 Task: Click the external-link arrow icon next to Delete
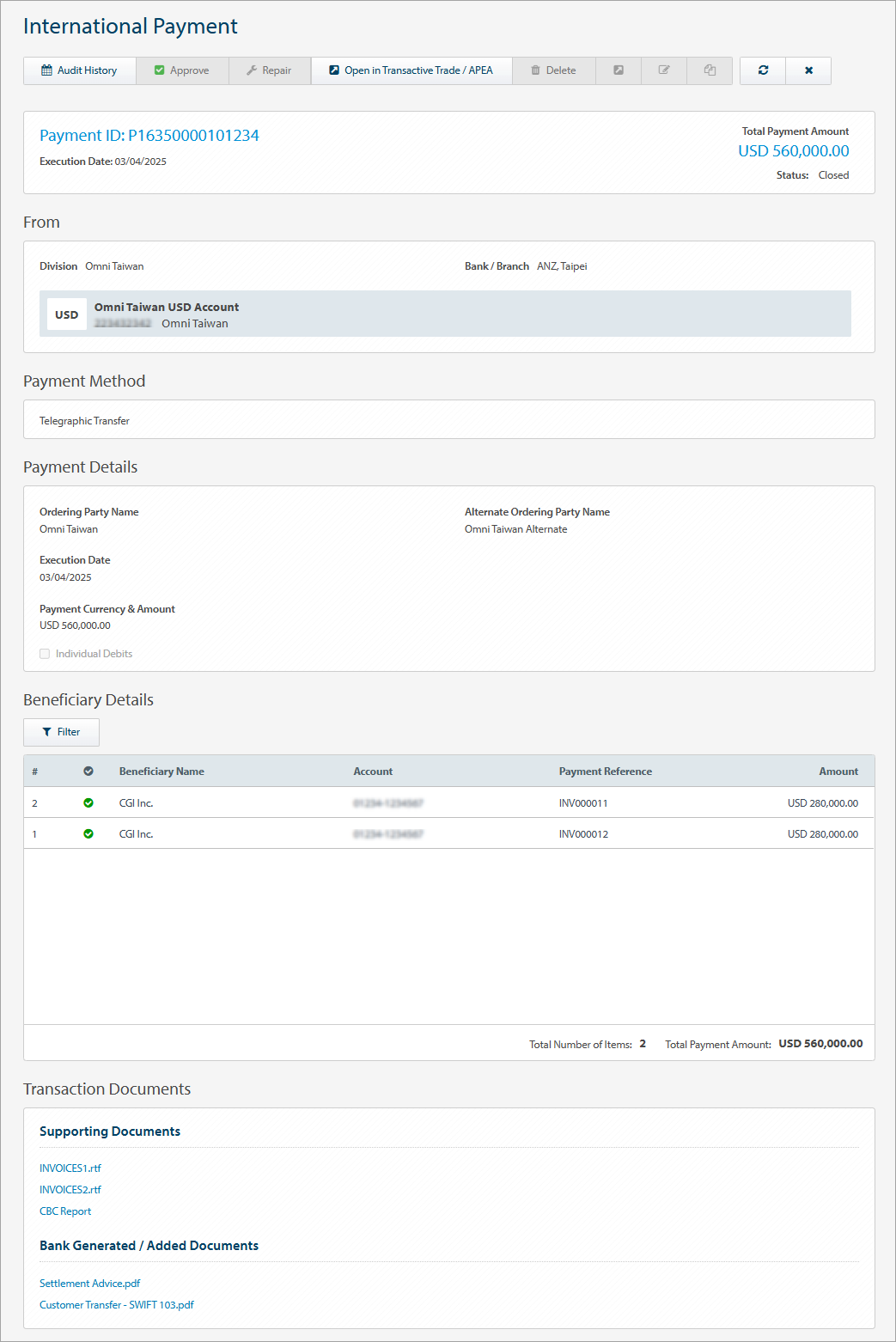pos(618,70)
